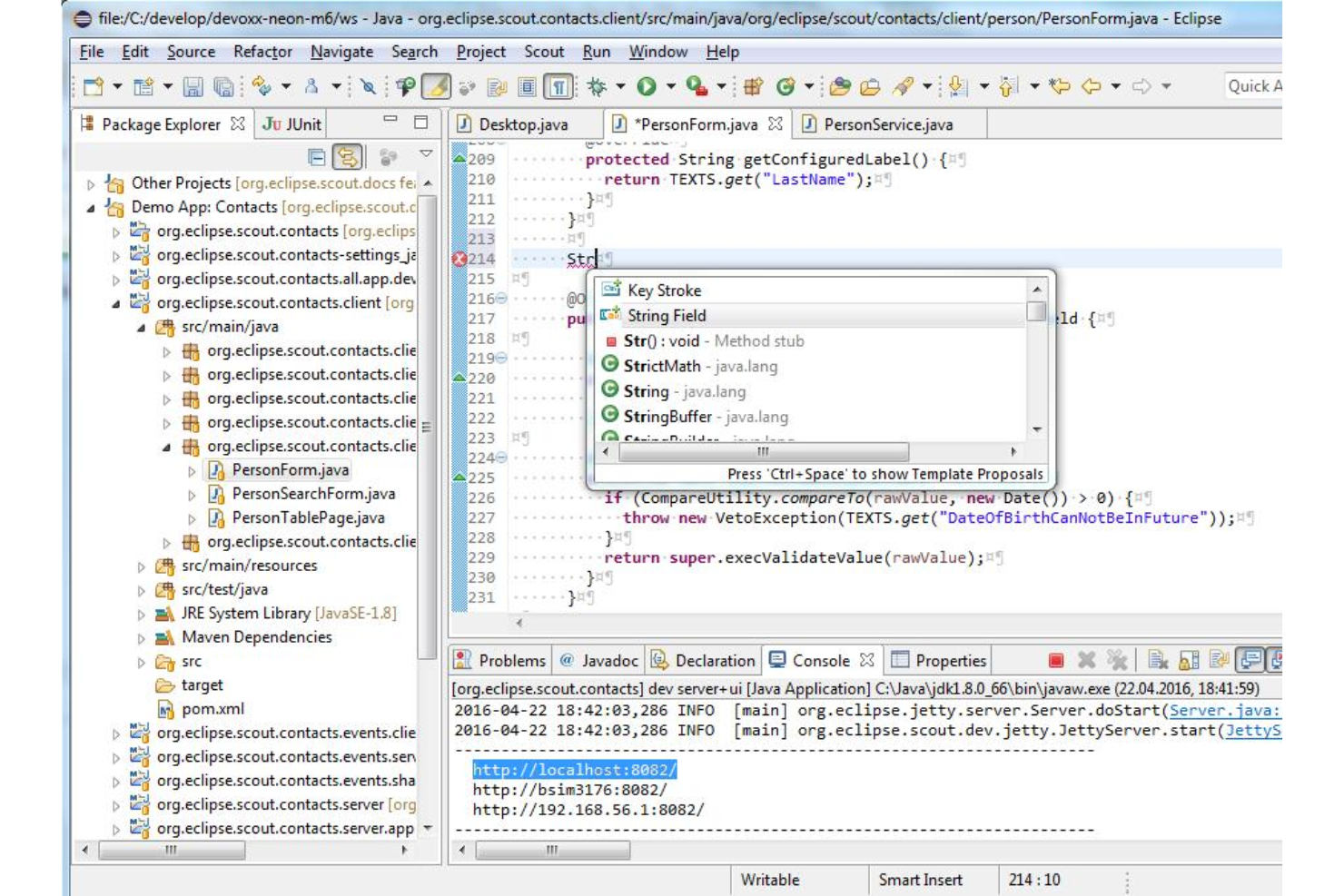Viewport: 1344px width, 896px height.
Task: Open the Back history dropdown arrow
Action: (1116, 87)
